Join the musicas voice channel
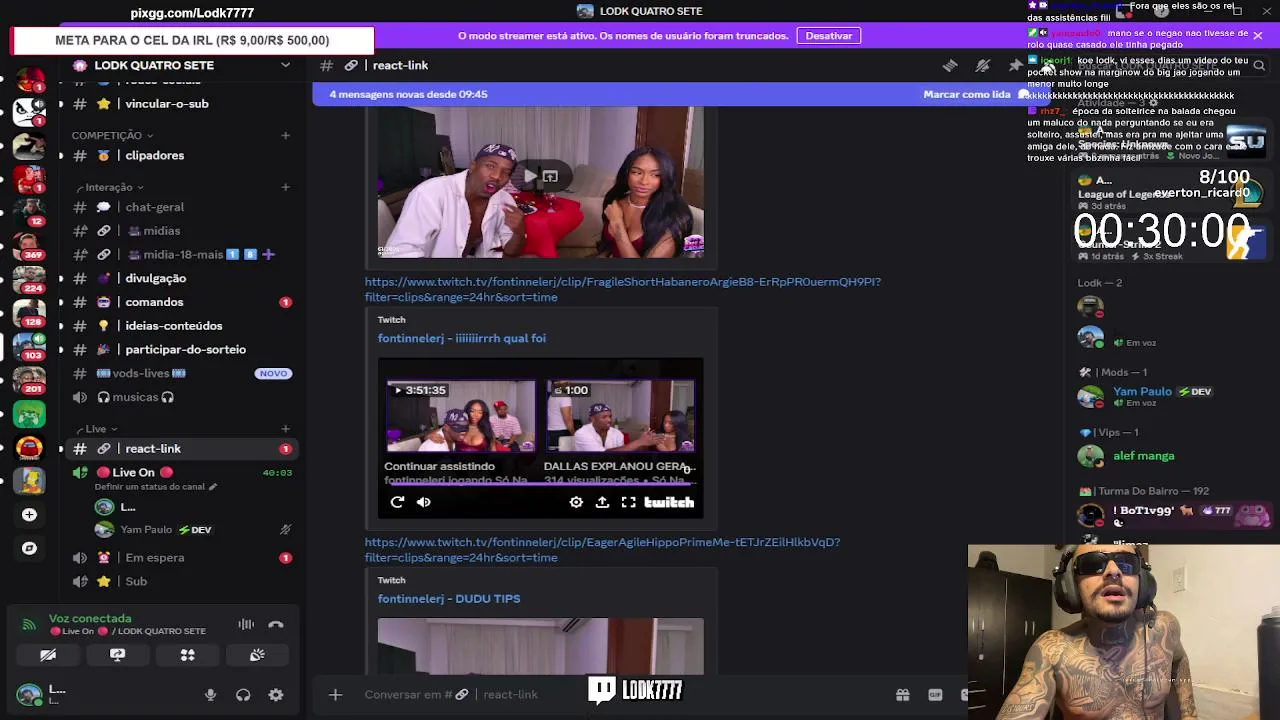 coord(180,397)
